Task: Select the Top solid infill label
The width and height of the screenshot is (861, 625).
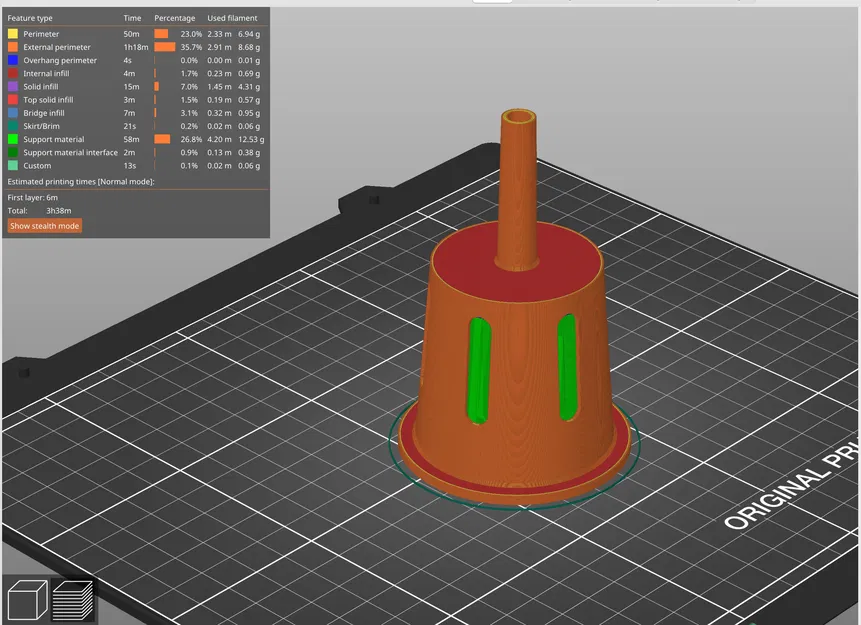Action: pos(48,100)
